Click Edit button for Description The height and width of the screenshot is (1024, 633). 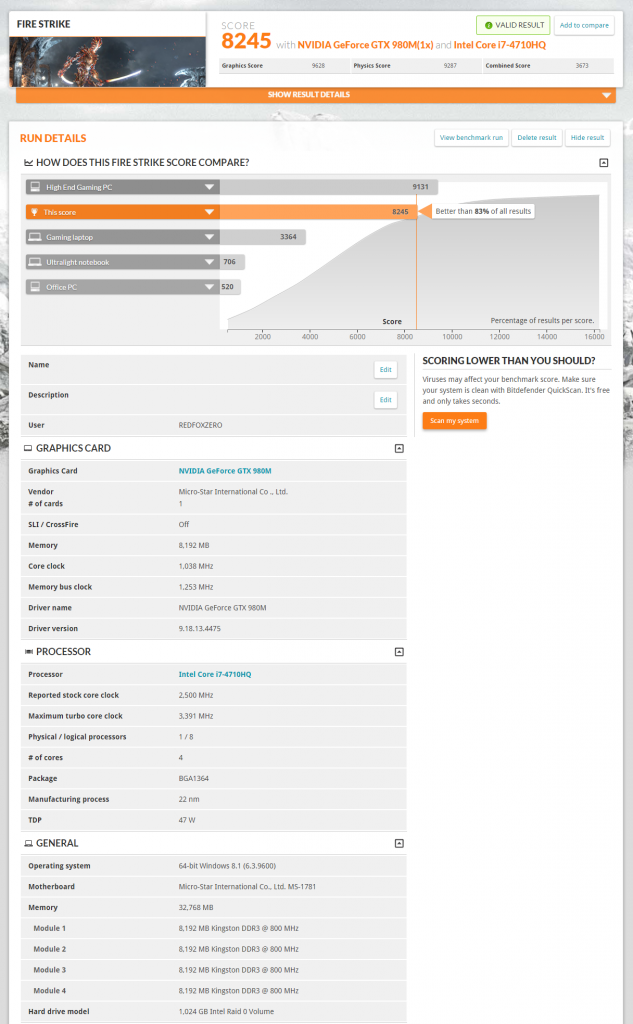(385, 400)
